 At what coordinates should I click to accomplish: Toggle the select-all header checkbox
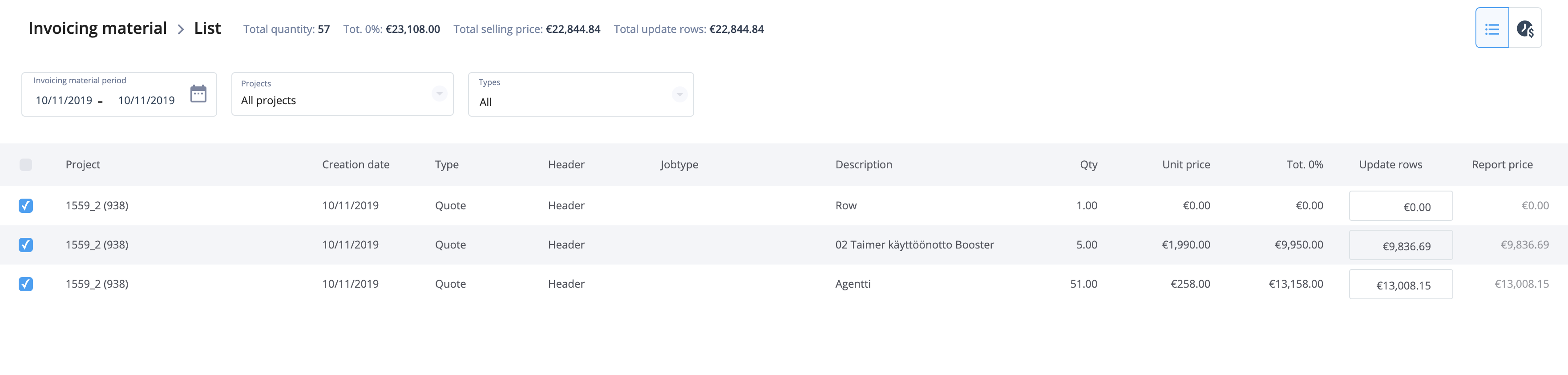[25, 165]
